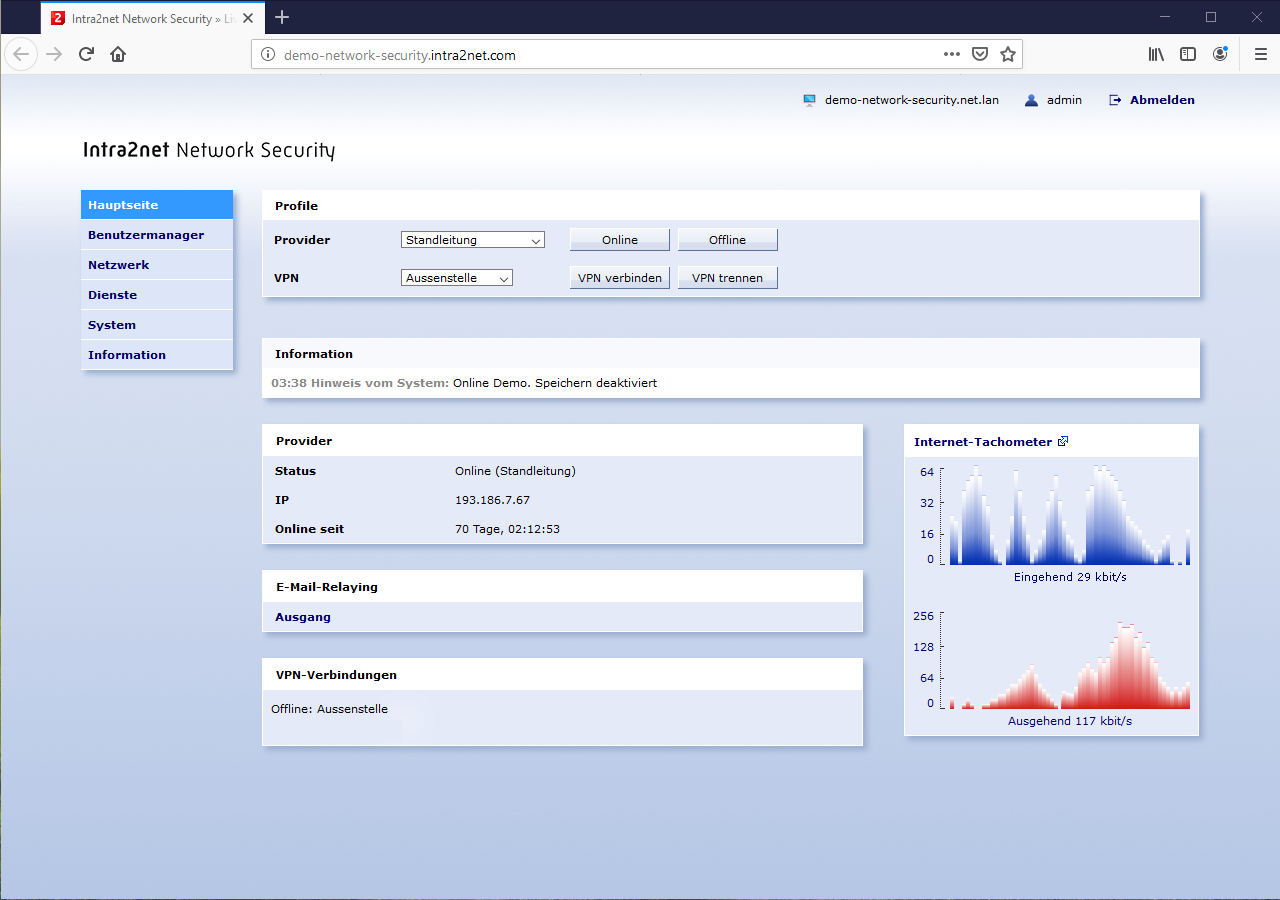Click the VPN-Verbindungen heading
1280x900 pixels.
pyautogui.click(x=336, y=675)
